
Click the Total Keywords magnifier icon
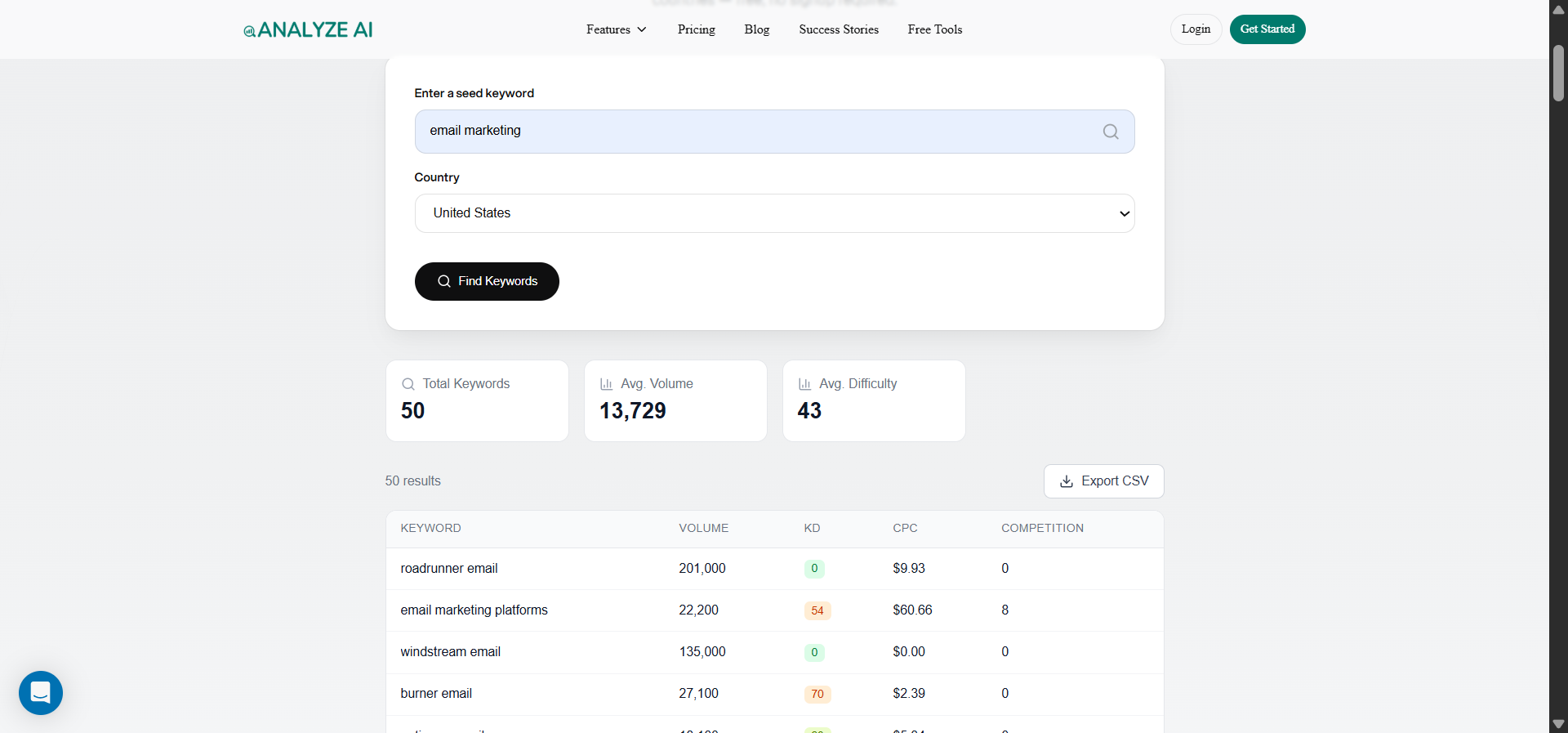pyautogui.click(x=408, y=384)
